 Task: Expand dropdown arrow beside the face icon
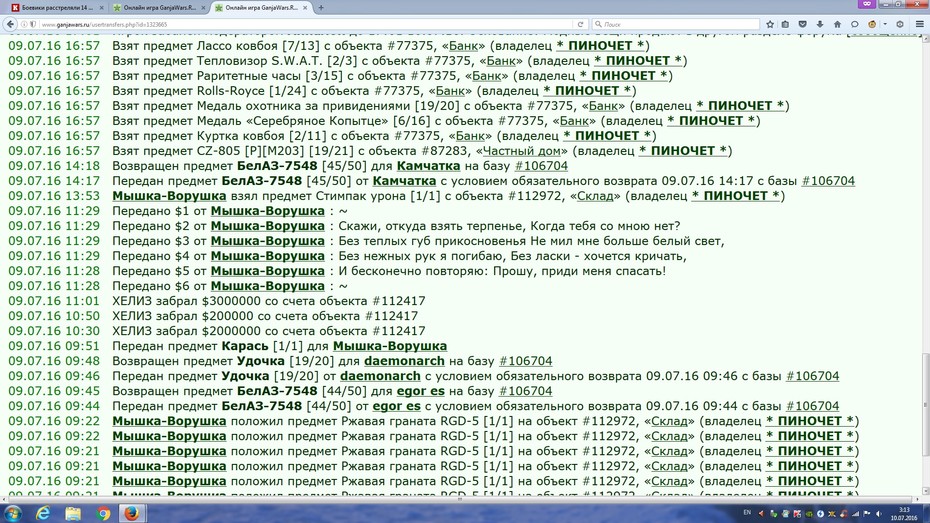pyautogui.click(x=885, y=24)
